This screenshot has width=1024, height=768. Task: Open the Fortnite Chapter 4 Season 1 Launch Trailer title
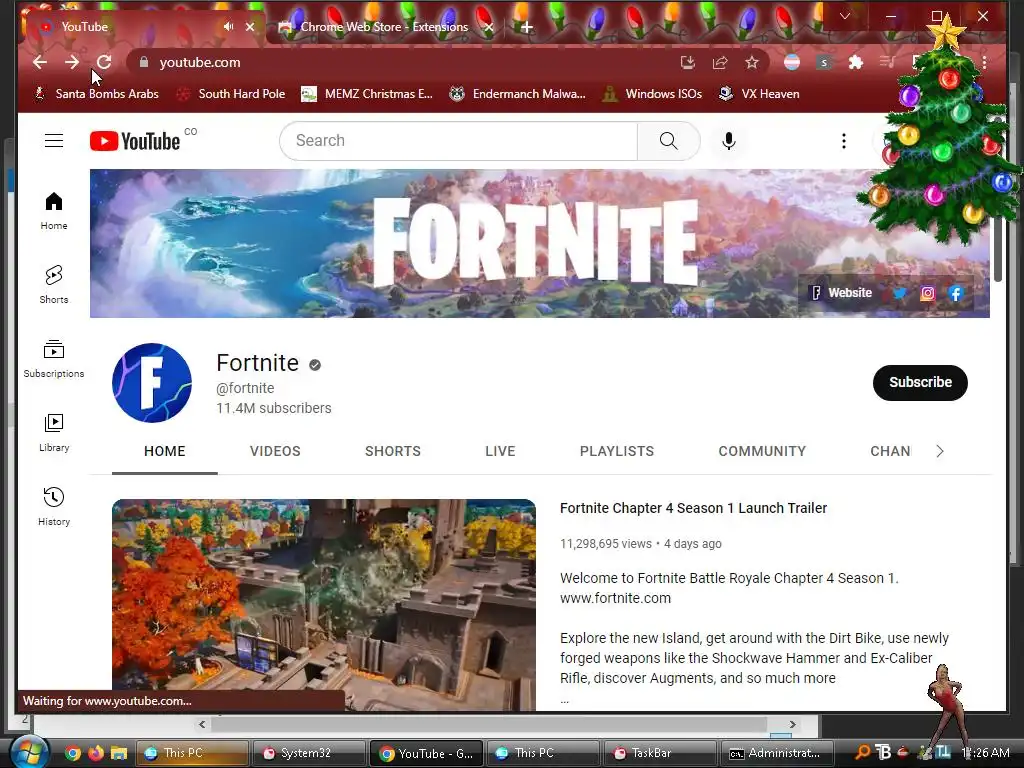point(694,508)
